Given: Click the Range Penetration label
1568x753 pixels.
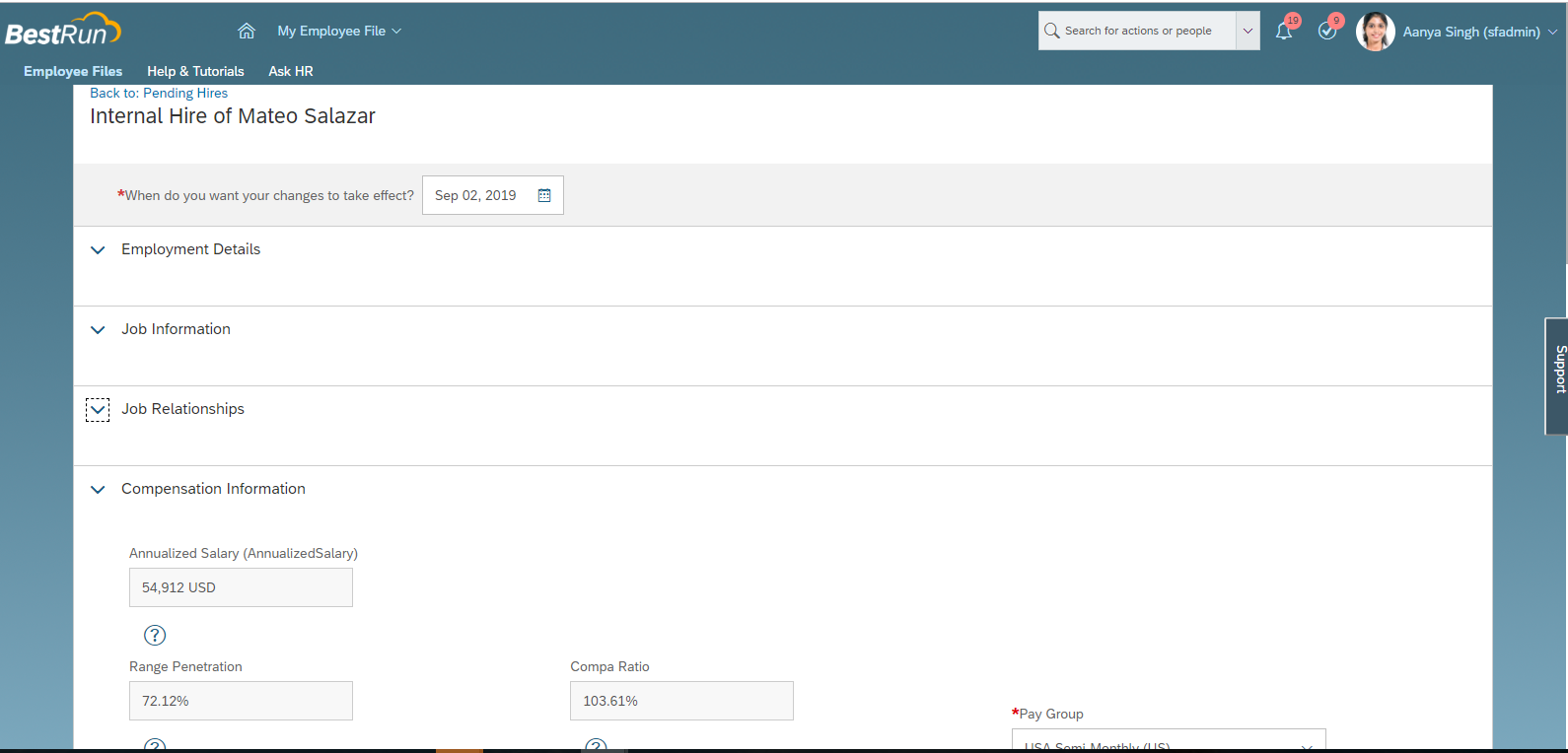Looking at the screenshot, I should [x=185, y=666].
